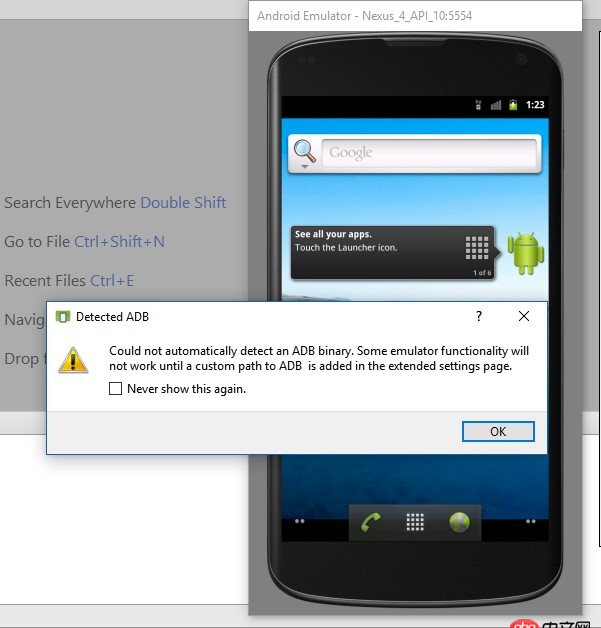Screen dimensions: 601x628
Task: Click the grid icon in apps tip
Action: point(477,247)
